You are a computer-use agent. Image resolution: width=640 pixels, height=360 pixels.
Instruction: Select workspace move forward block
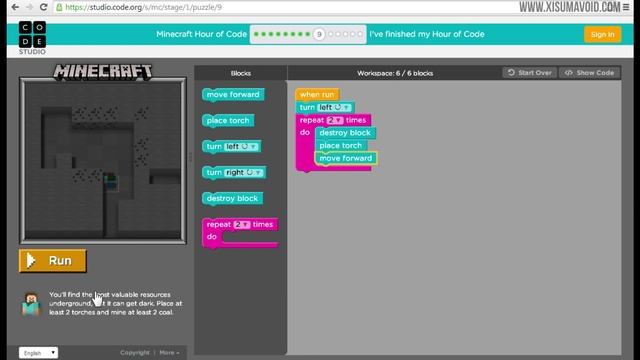click(346, 158)
